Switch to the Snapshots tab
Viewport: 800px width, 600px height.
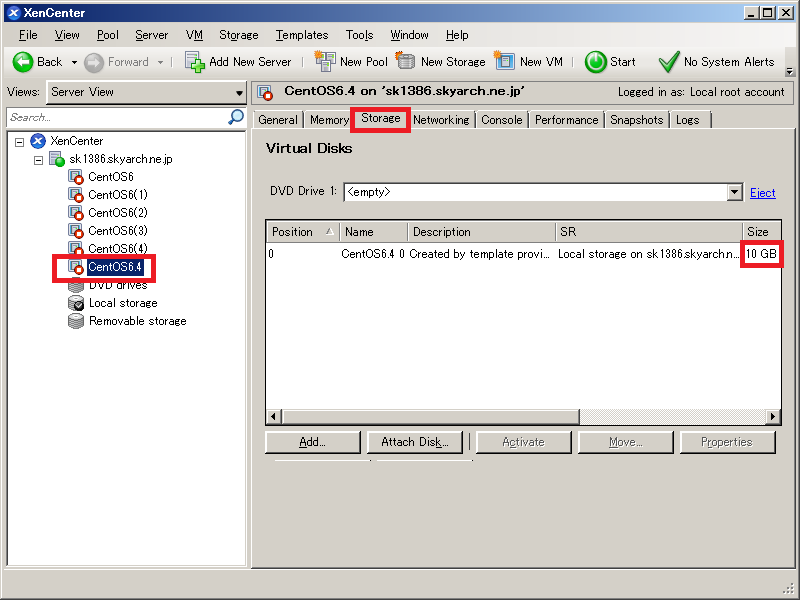point(637,120)
